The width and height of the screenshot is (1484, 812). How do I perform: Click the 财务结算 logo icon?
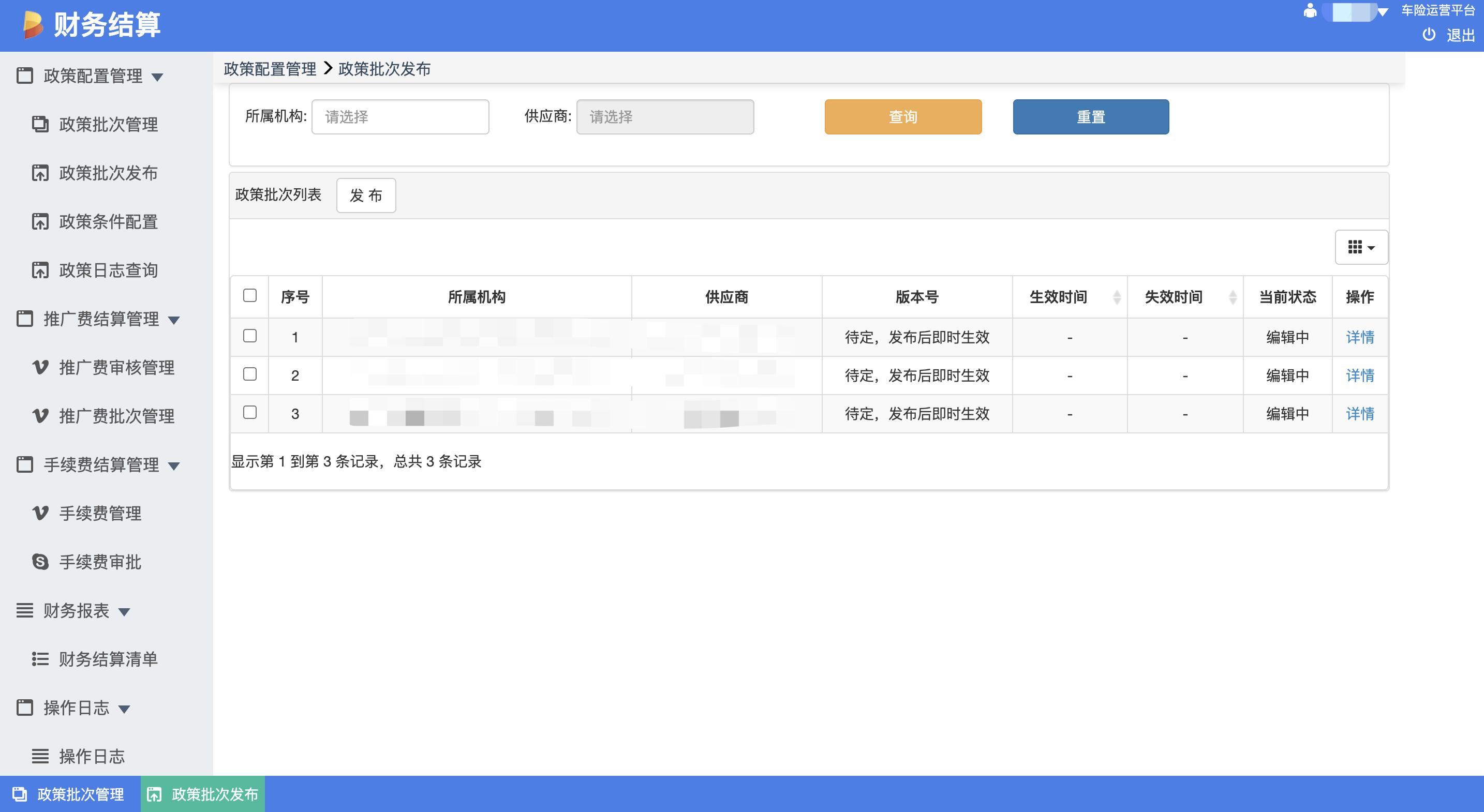[x=33, y=25]
